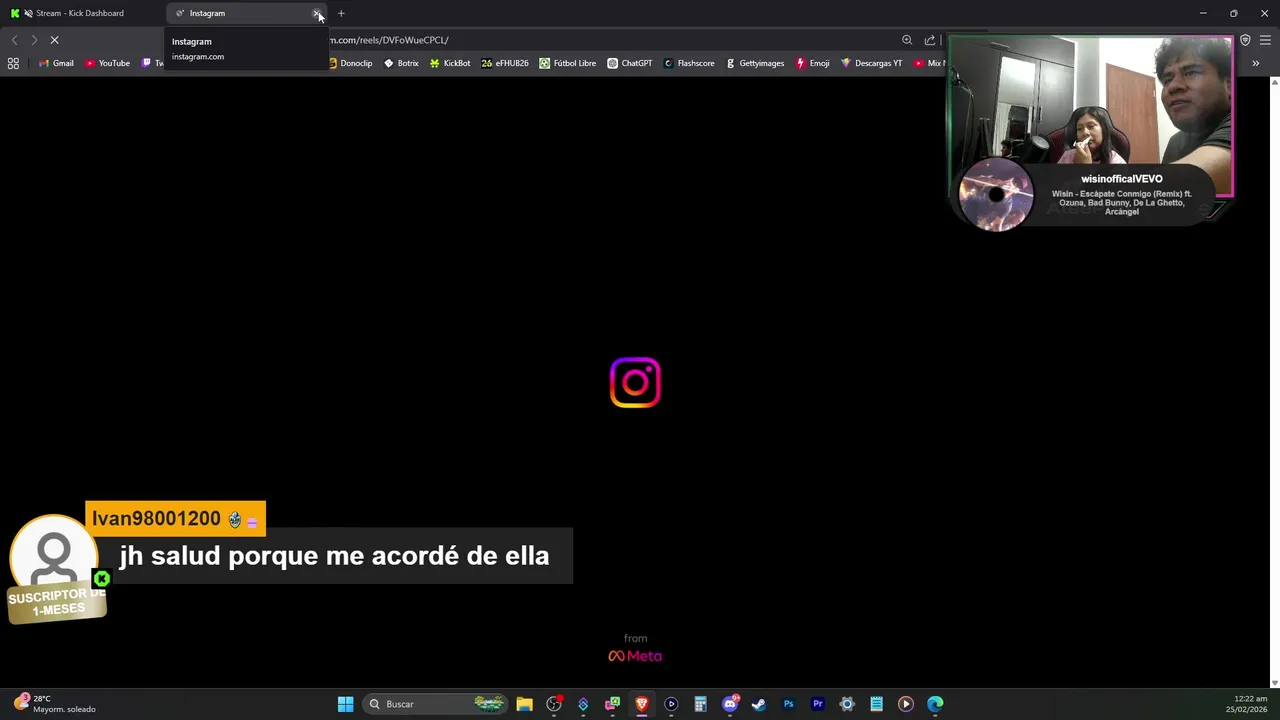Click the address bar URL
Image resolution: width=1280 pixels, height=720 pixels.
click(x=390, y=40)
